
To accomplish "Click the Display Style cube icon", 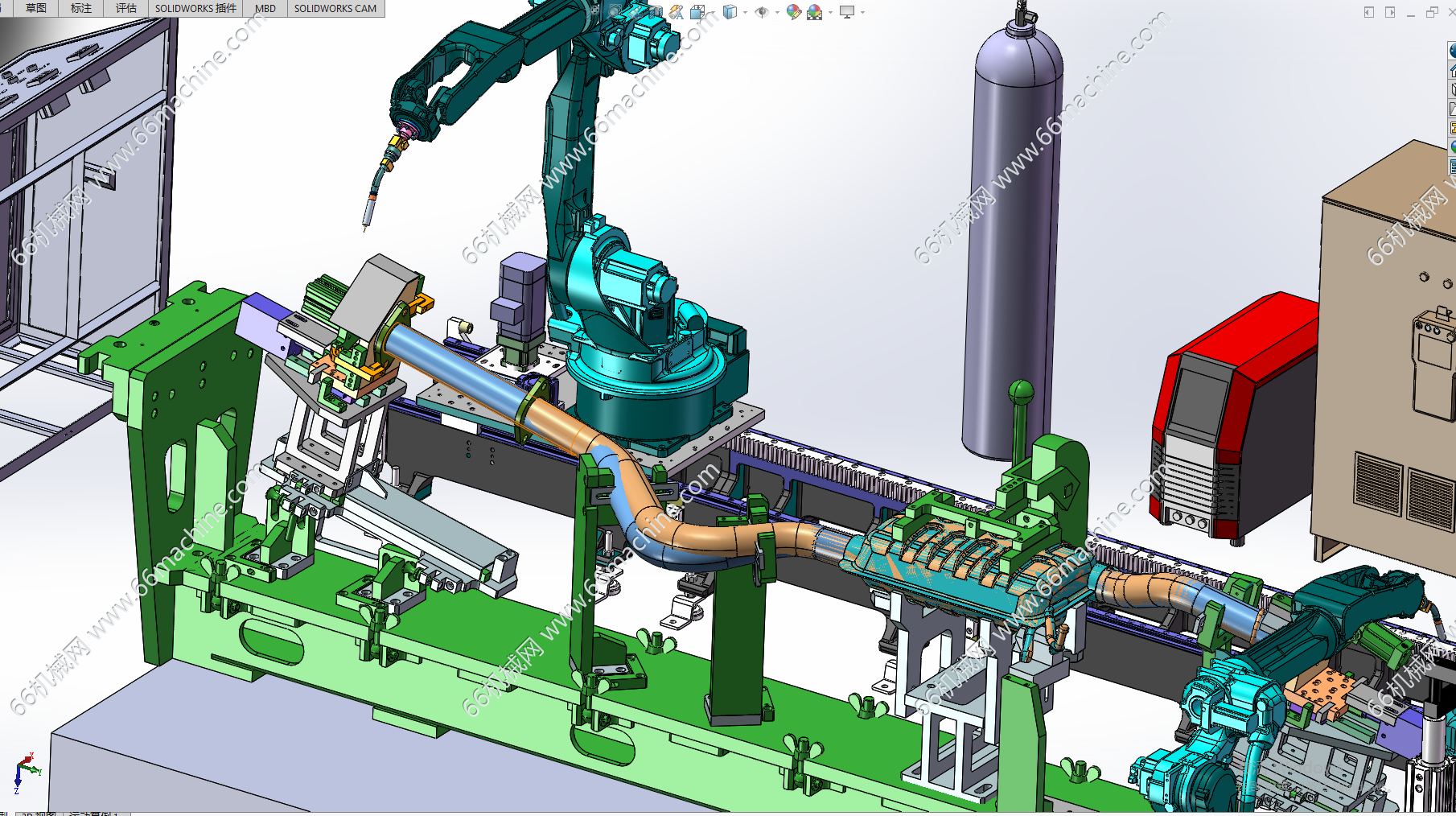I will pos(730,11).
